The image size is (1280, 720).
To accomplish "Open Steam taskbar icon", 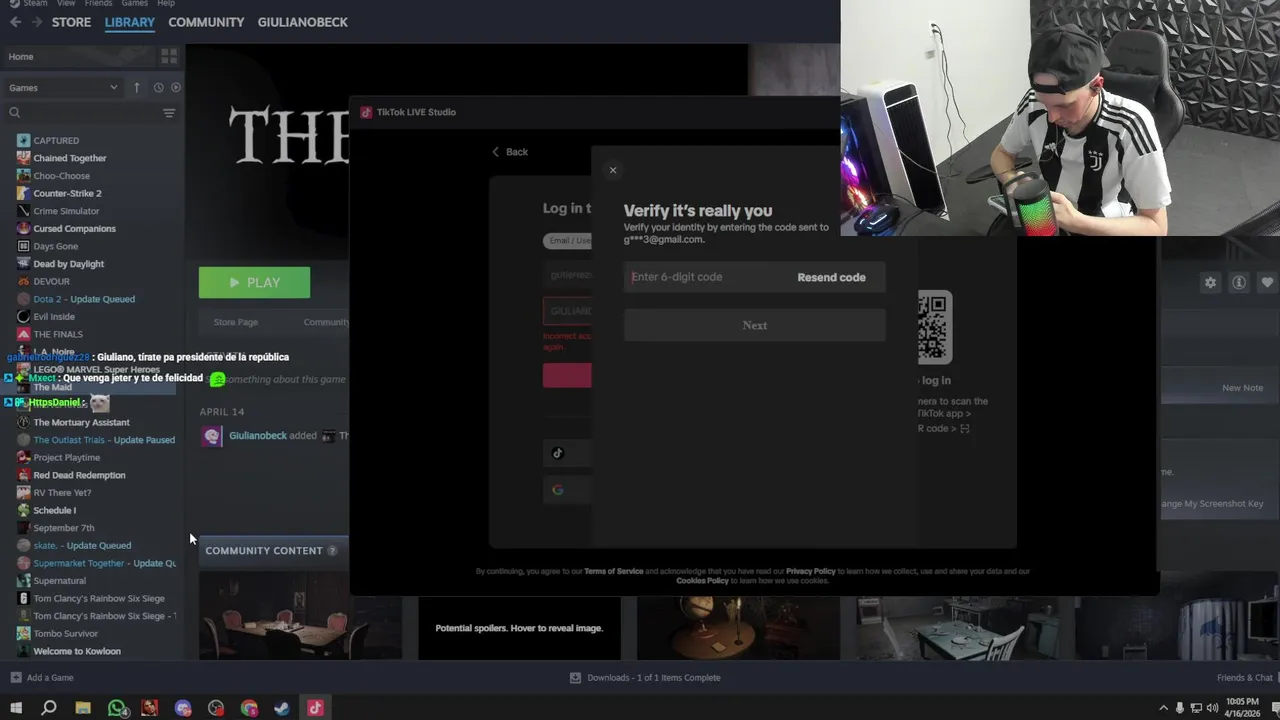I will 283,708.
